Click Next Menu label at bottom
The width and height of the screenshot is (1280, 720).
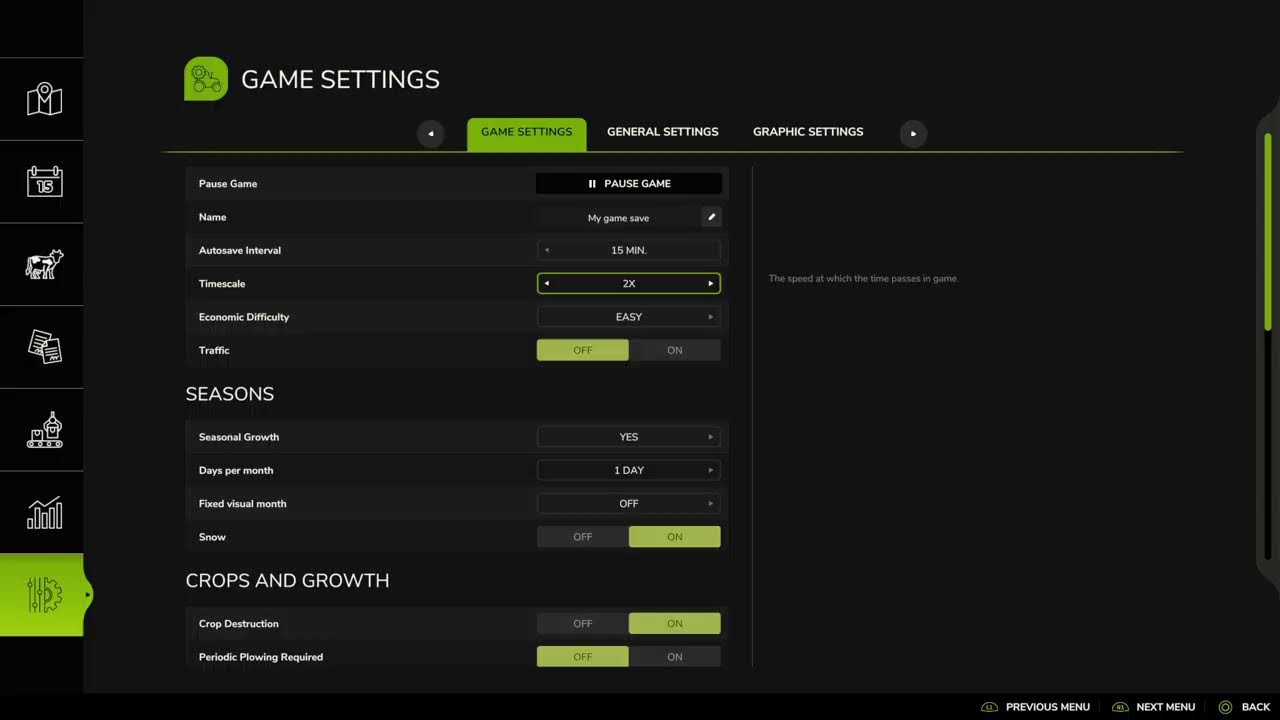[1166, 707]
